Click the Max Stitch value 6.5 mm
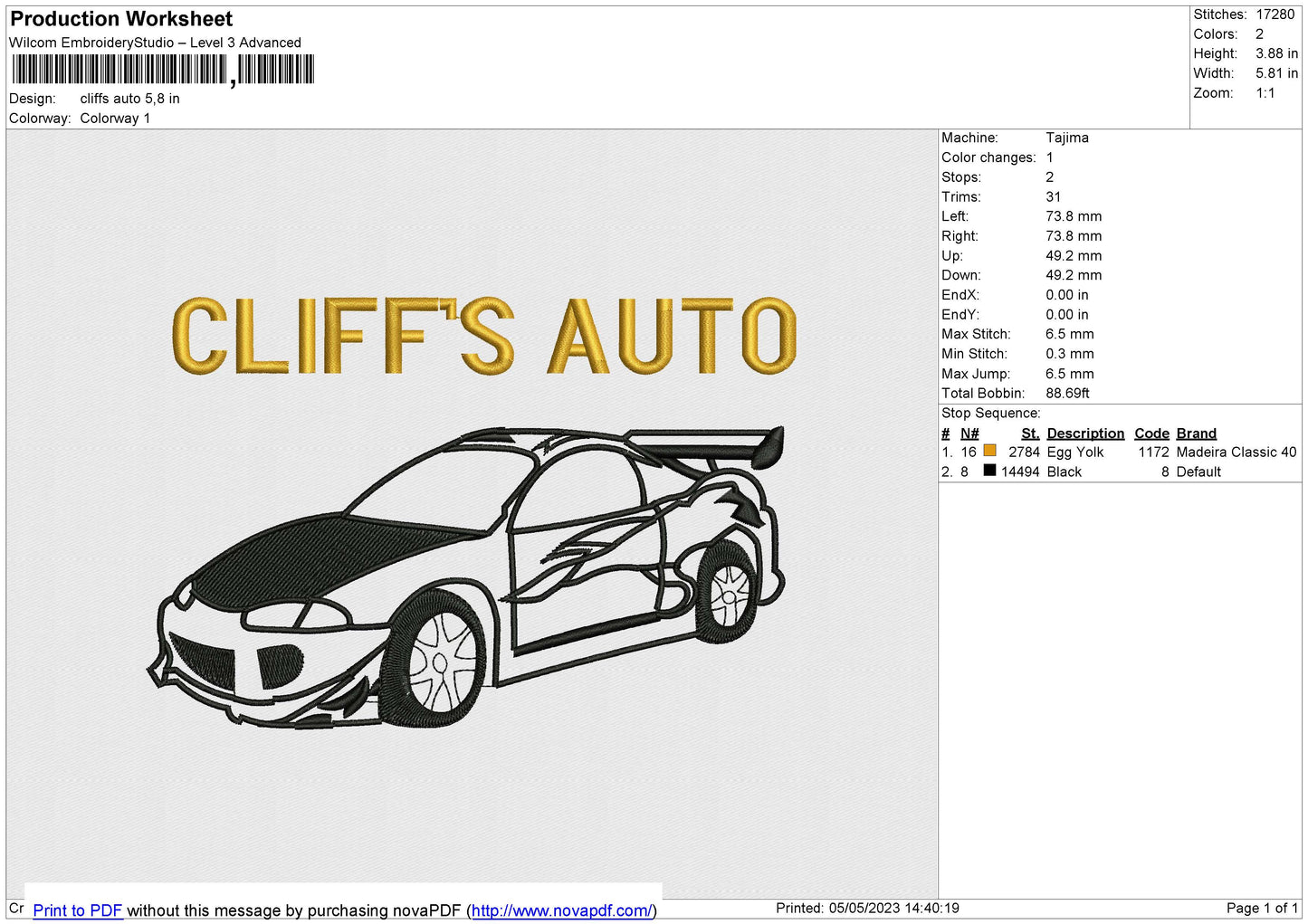This screenshot has height=924, width=1308. [1070, 334]
